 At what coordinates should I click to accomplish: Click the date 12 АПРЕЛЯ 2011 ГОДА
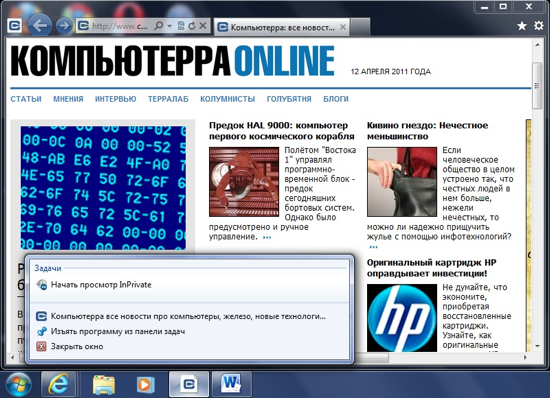391,72
